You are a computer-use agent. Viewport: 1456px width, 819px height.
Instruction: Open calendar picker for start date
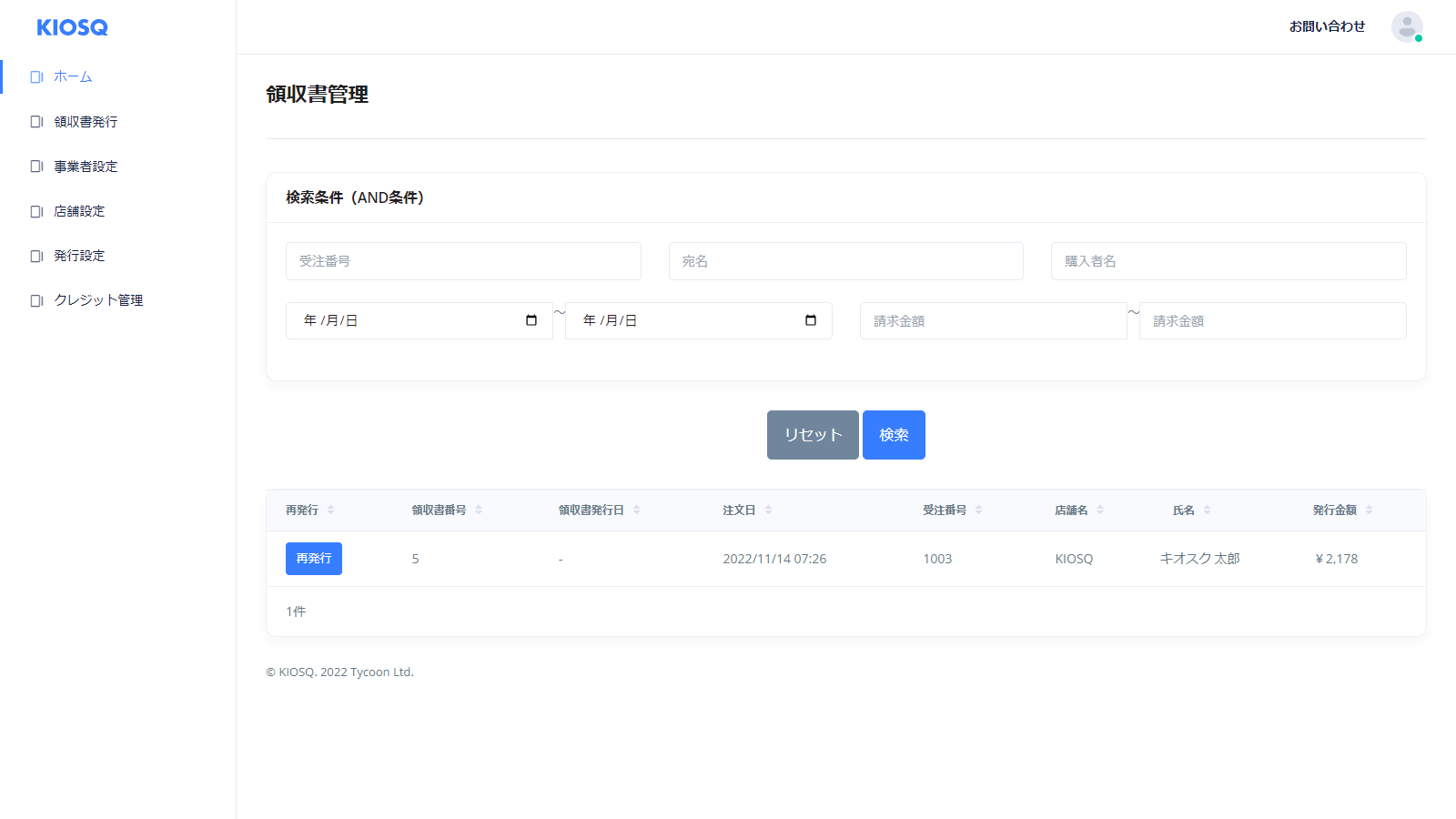point(531,320)
